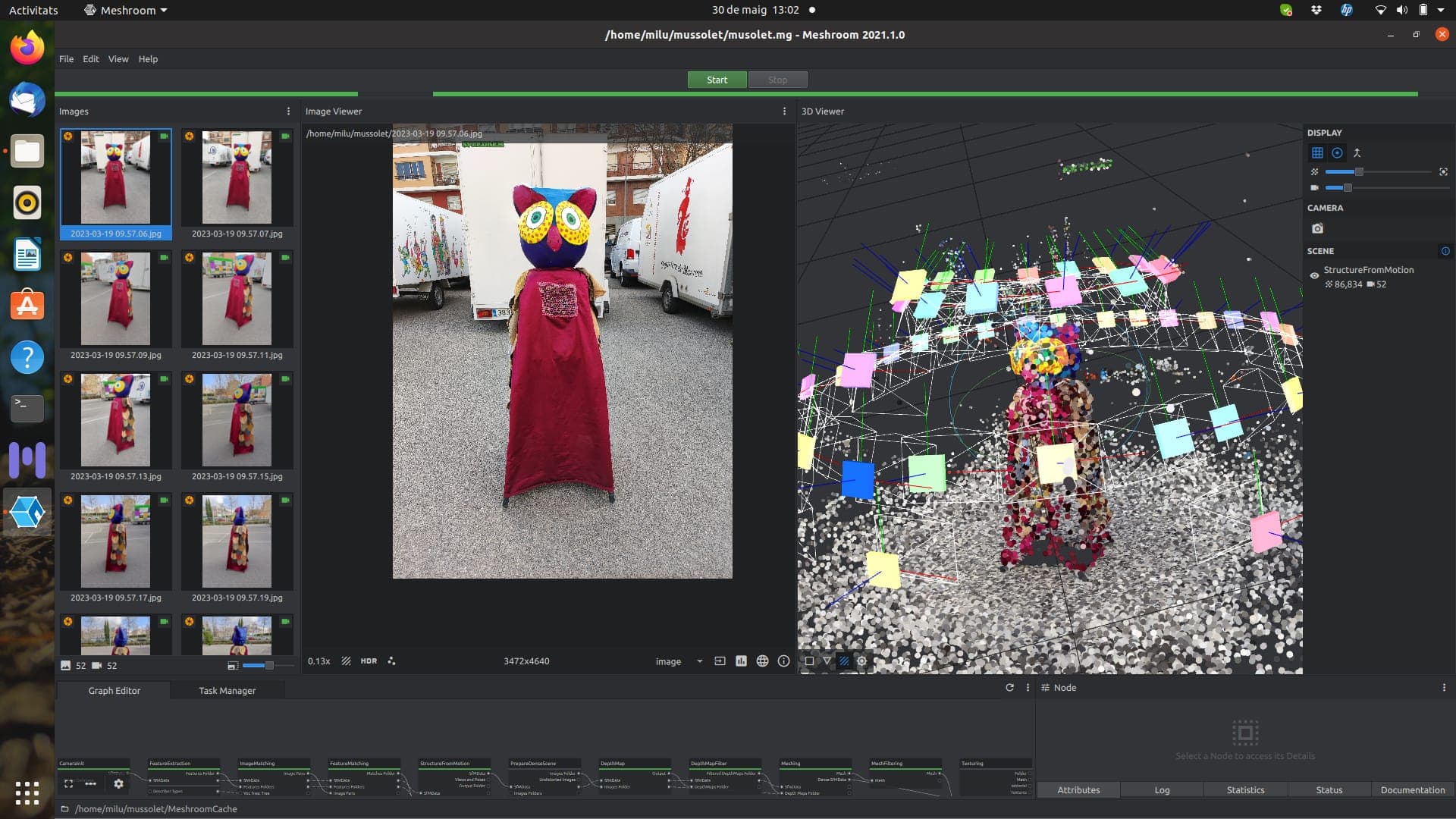Toggle the gizmo (circle) display option

point(1337,153)
